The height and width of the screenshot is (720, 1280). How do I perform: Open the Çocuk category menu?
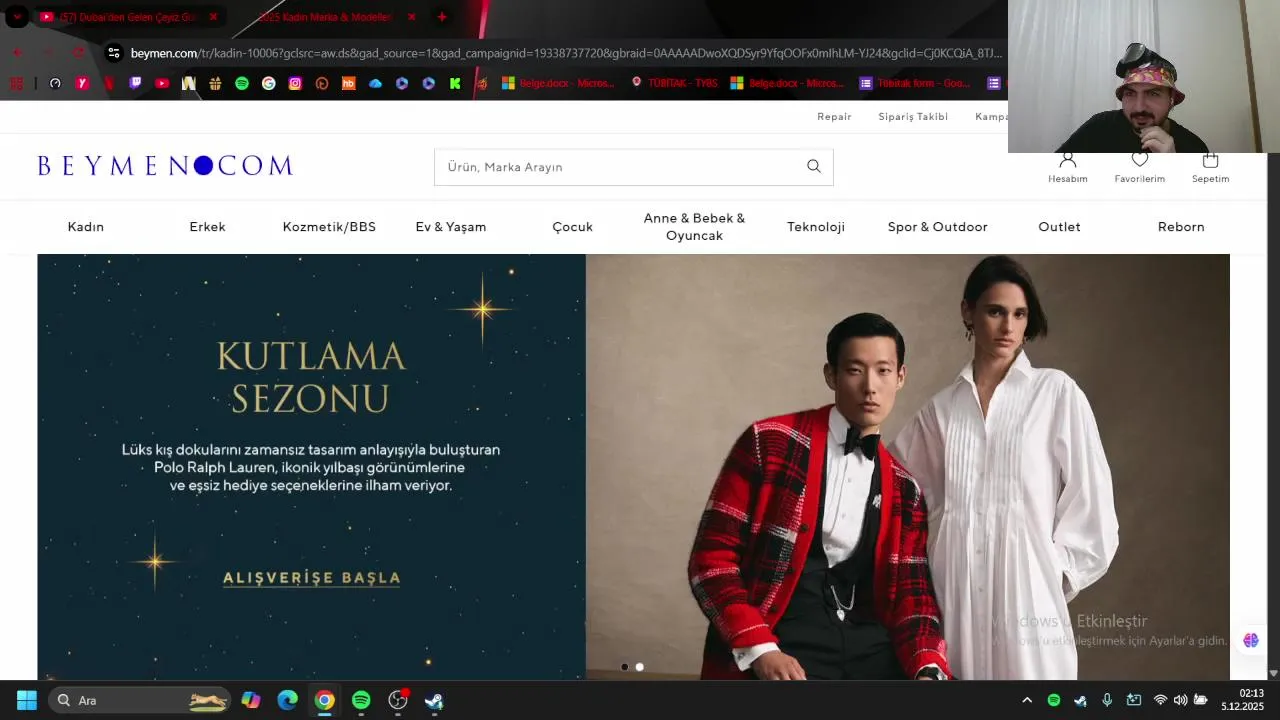point(573,227)
